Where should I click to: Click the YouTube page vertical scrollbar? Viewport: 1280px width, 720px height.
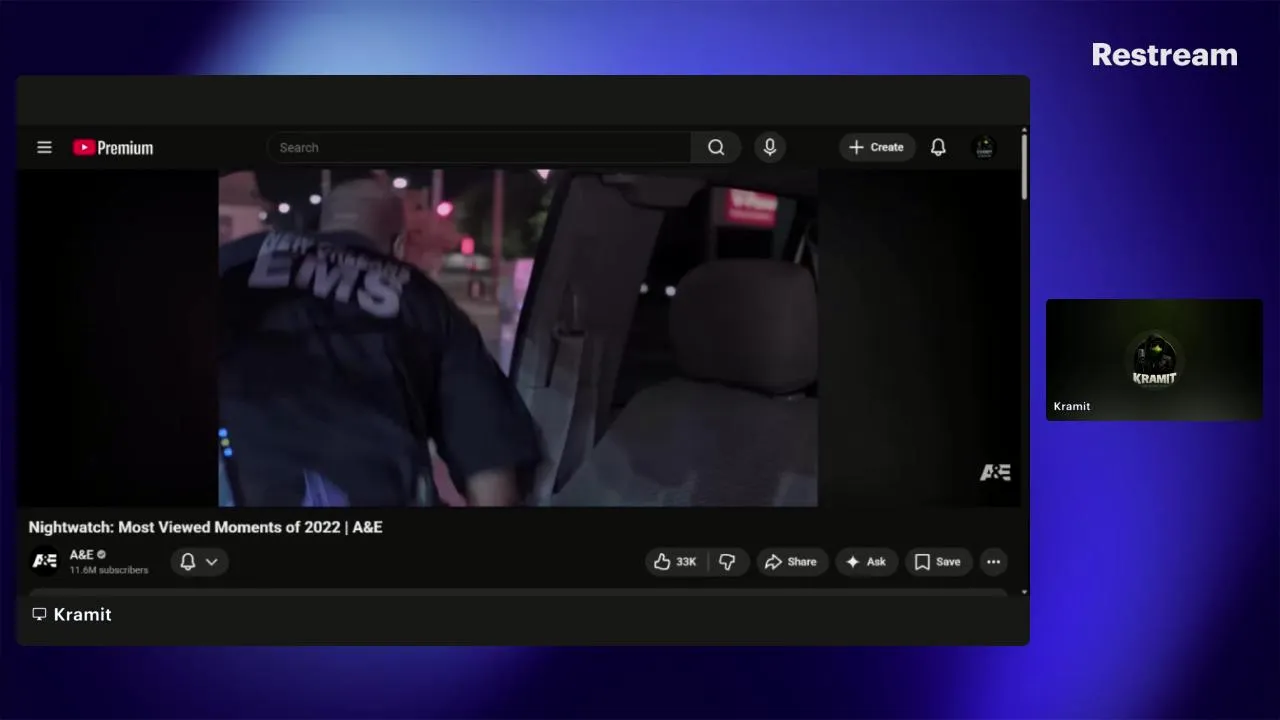pyautogui.click(x=1024, y=166)
